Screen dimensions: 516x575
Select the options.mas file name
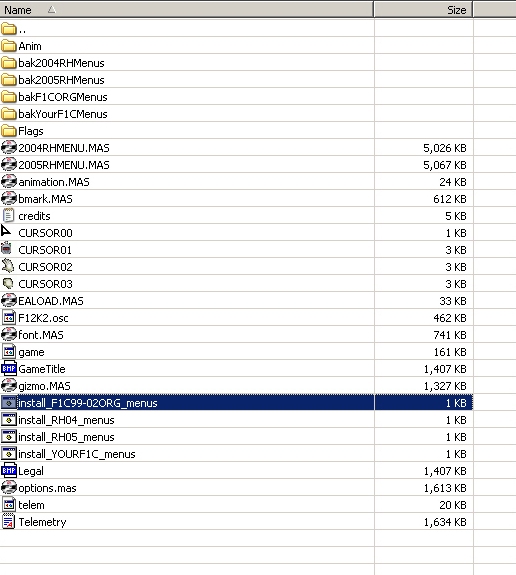pyautogui.click(x=47, y=488)
